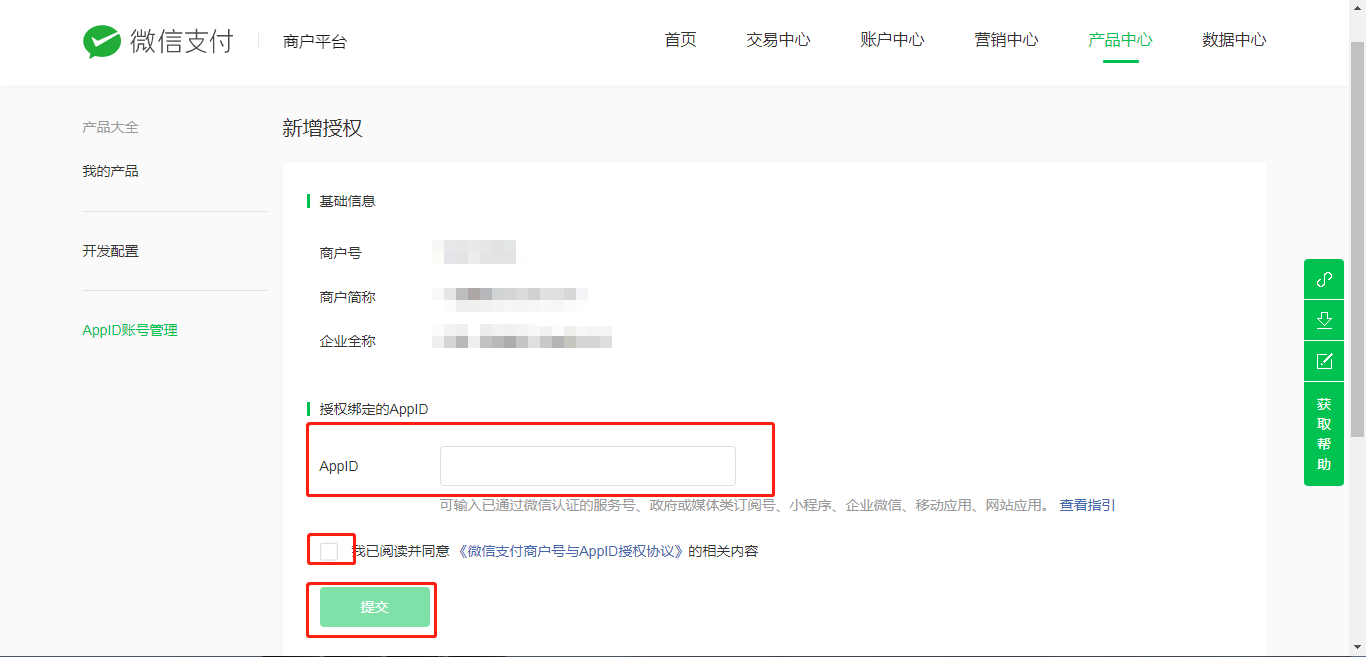Select the 产品中心 tab
The height and width of the screenshot is (657, 1366).
pos(1120,40)
